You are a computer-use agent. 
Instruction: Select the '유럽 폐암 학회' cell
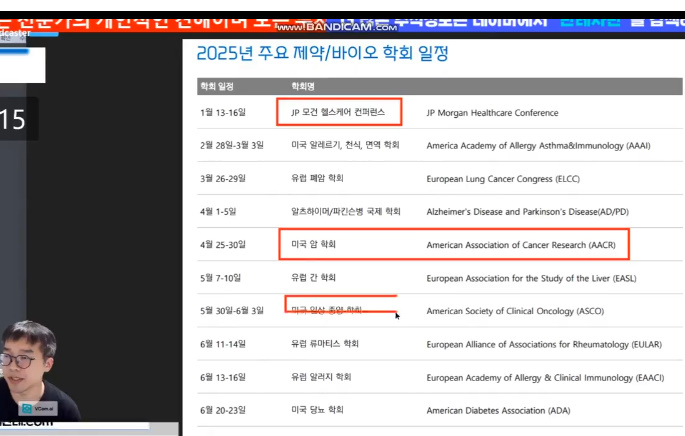pyautogui.click(x=317, y=178)
